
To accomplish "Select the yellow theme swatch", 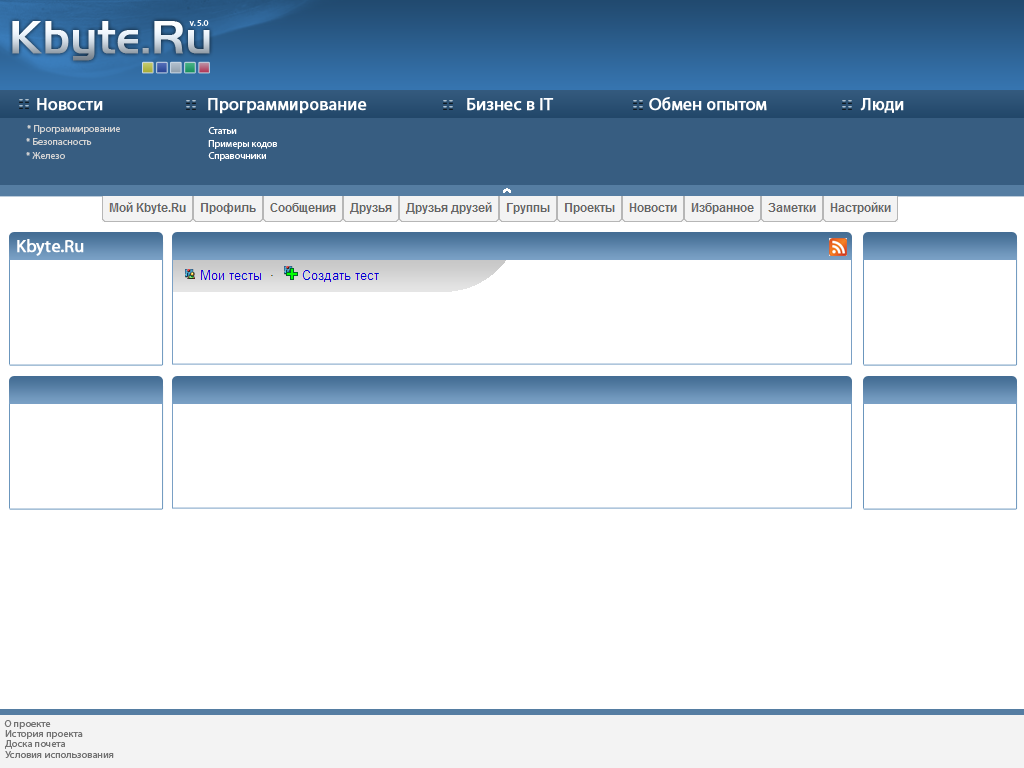I will (x=148, y=68).
